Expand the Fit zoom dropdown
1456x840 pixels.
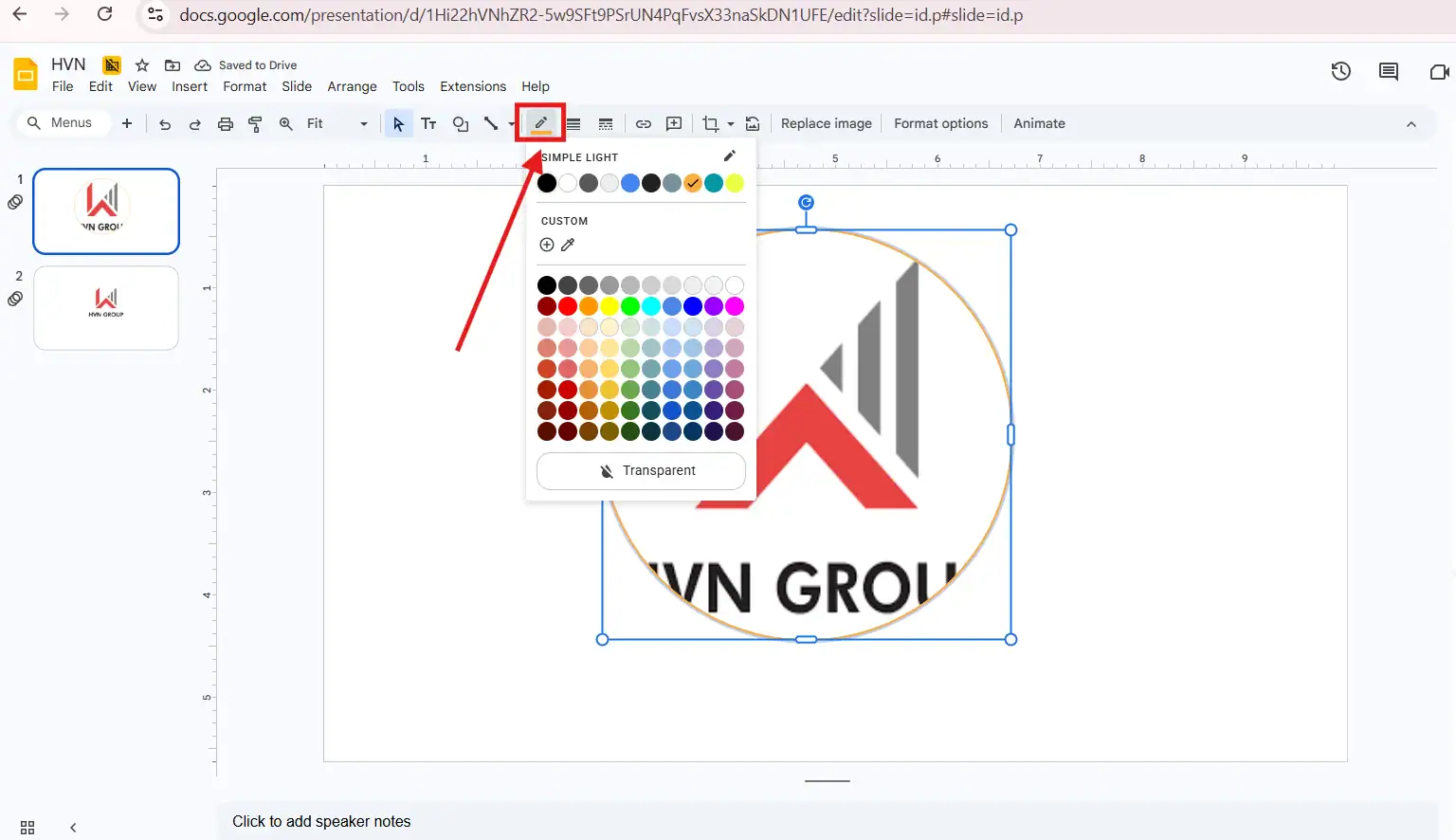[363, 124]
